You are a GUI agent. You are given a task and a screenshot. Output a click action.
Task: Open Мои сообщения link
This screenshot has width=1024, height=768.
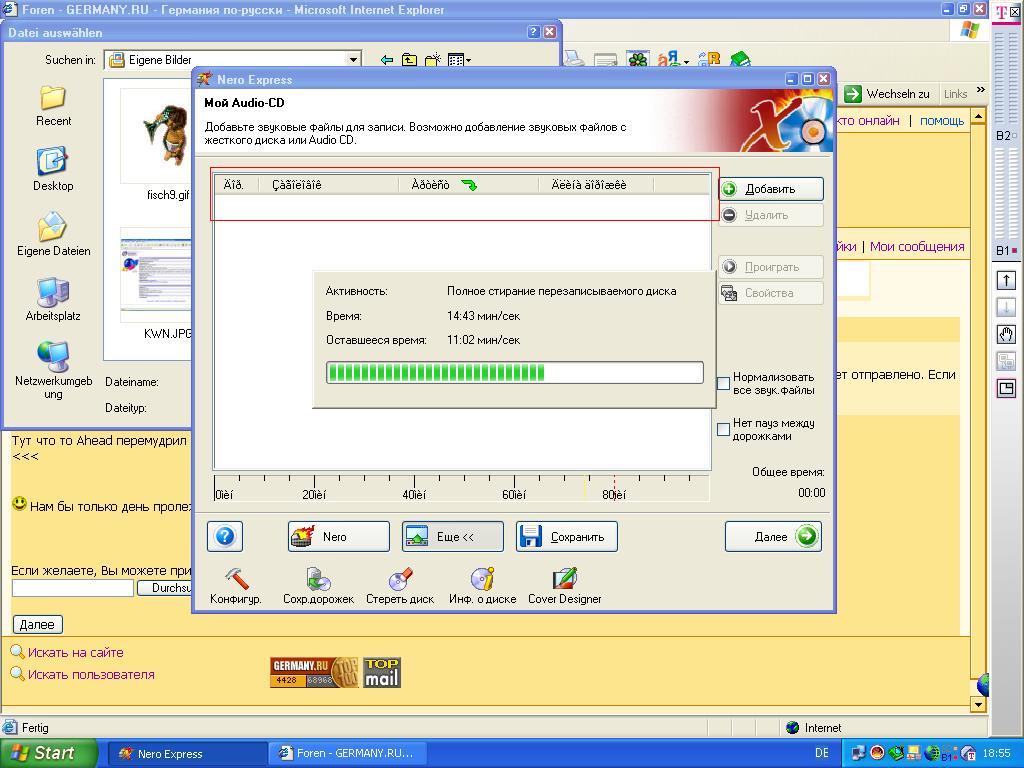917,247
